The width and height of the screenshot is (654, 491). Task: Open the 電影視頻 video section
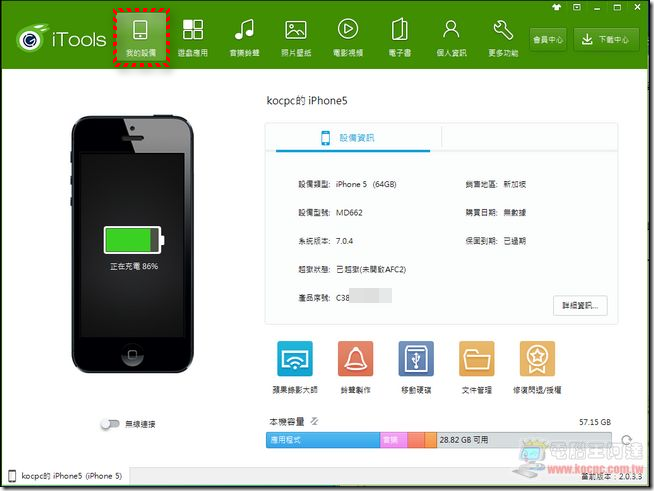point(348,38)
